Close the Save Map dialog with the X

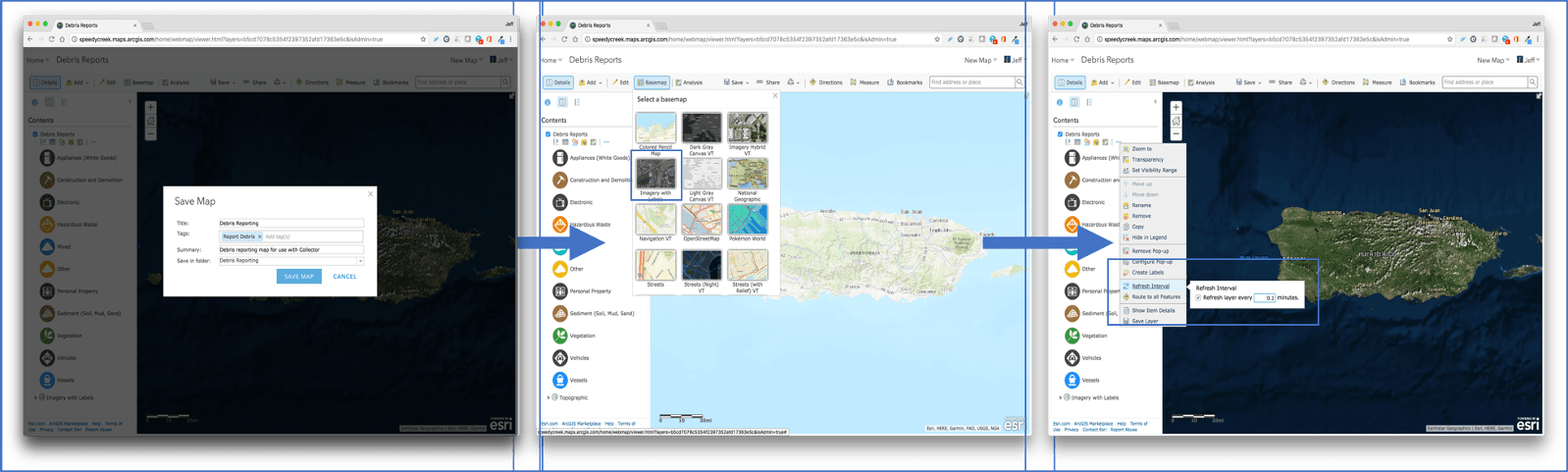370,193
